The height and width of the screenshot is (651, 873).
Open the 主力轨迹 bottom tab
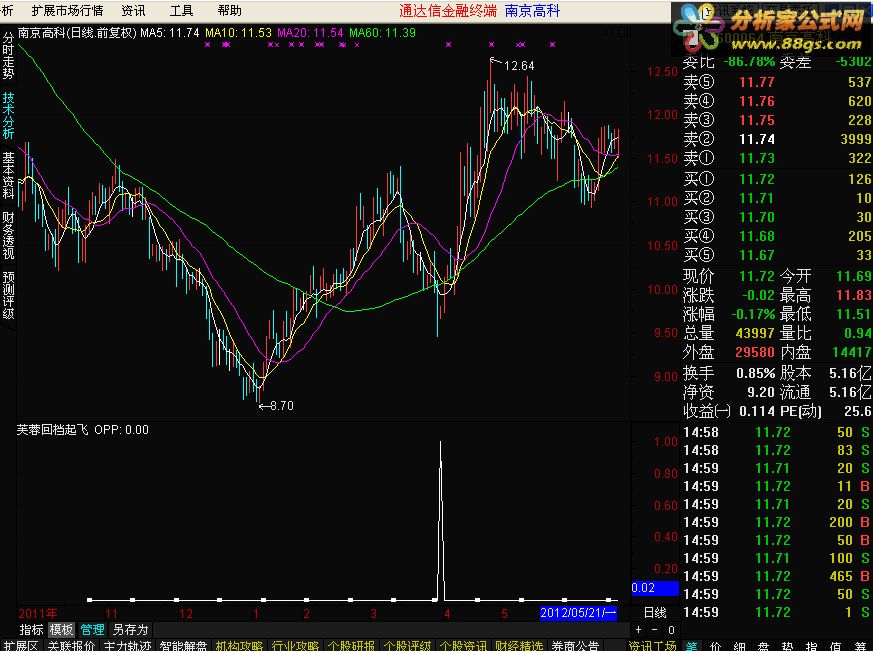[x=127, y=645]
